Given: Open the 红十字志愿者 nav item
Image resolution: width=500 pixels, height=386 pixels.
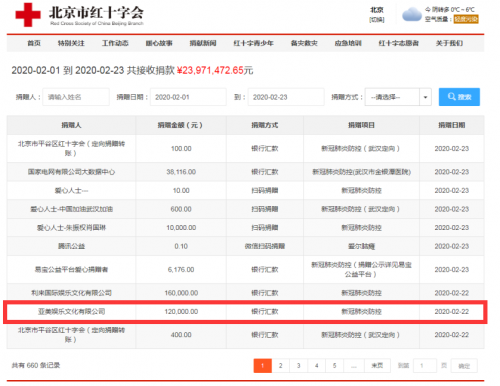Looking at the screenshot, I should coord(399,43).
